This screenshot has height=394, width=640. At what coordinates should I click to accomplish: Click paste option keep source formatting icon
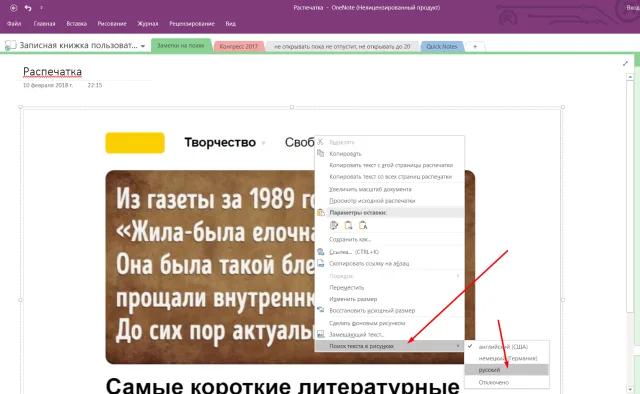coord(334,225)
